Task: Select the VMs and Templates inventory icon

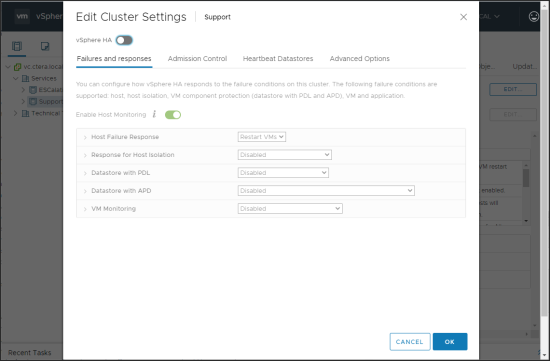Action: click(45, 46)
